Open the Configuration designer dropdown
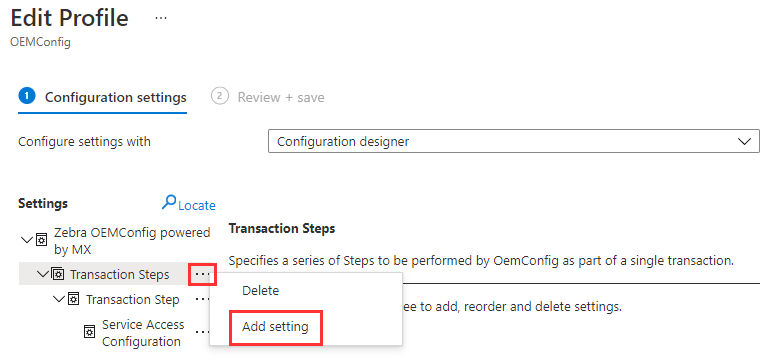776x360 pixels. click(x=514, y=141)
